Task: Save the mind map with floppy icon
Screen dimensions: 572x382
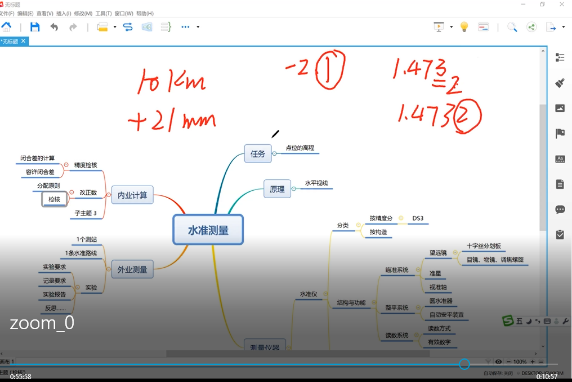Action: click(x=35, y=27)
